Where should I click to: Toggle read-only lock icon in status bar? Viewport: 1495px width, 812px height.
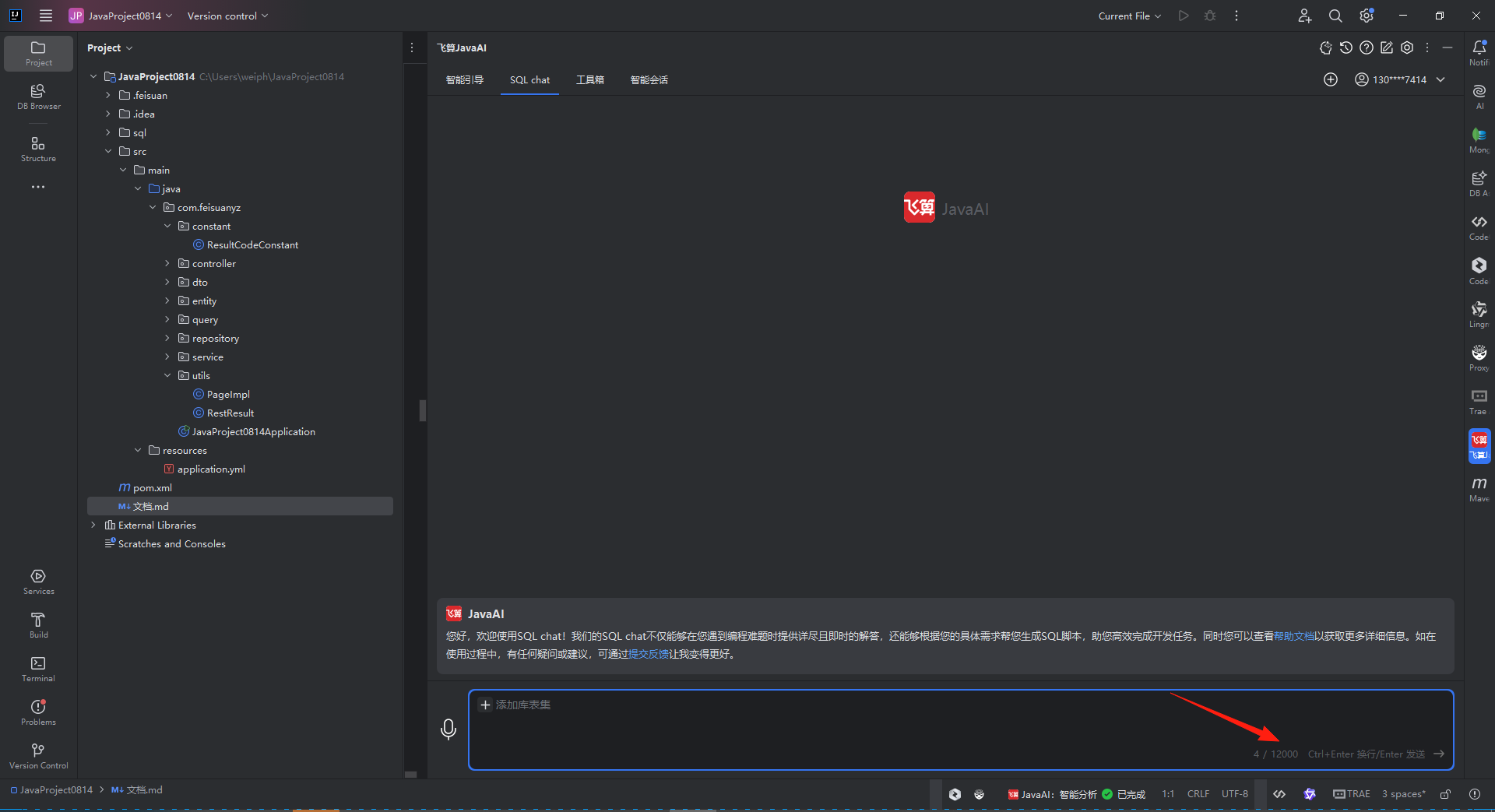pos(1445,794)
